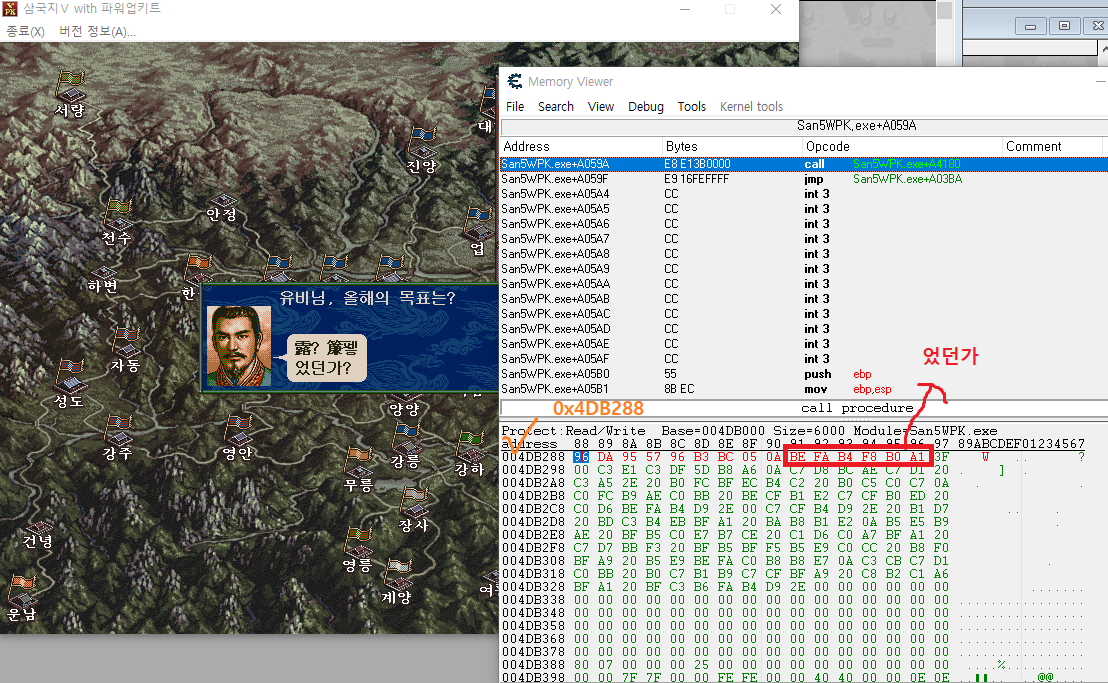Select the 안정 city icon on the map
This screenshot has width=1108, height=683.
point(223,201)
